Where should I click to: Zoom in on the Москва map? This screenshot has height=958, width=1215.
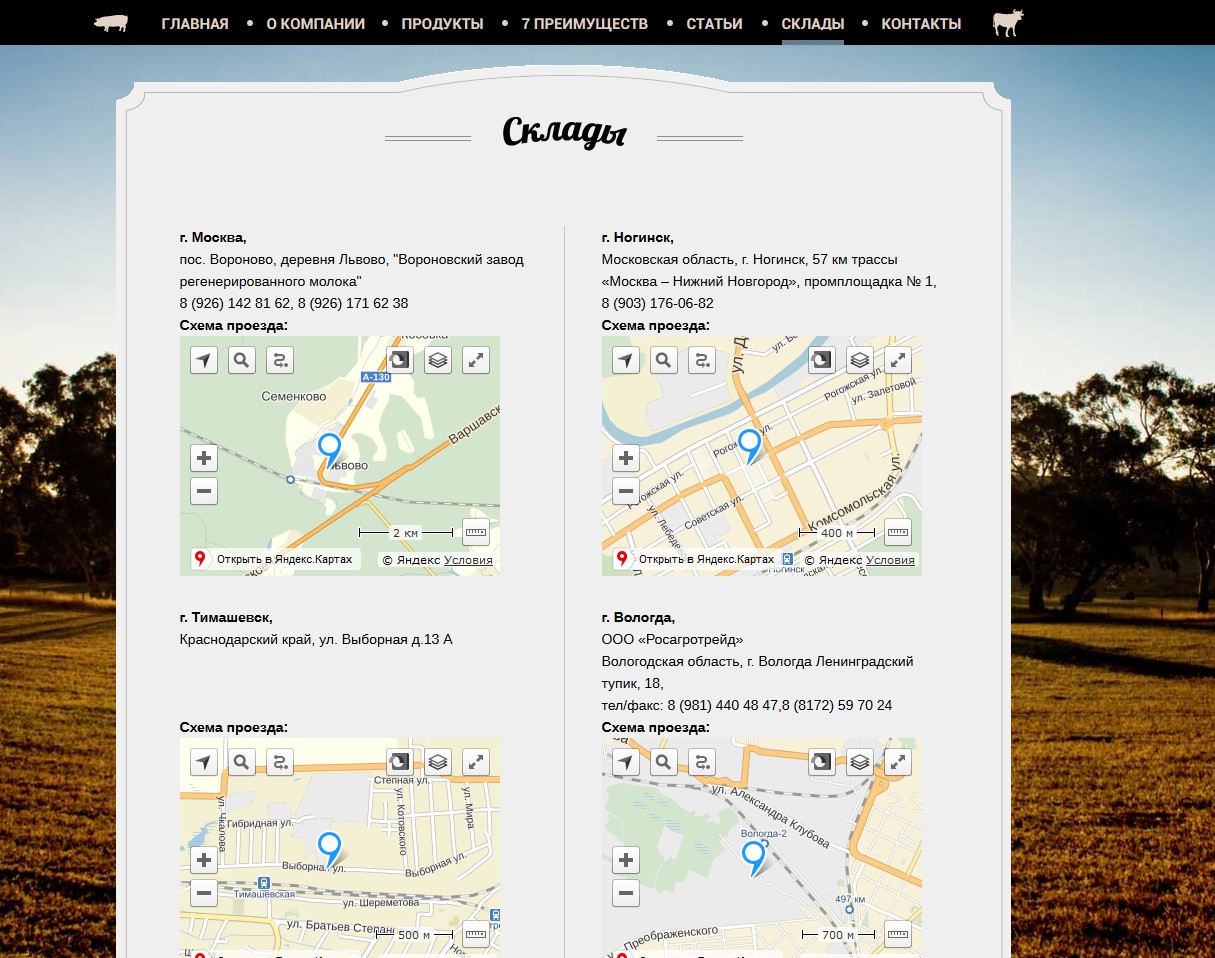pos(204,458)
